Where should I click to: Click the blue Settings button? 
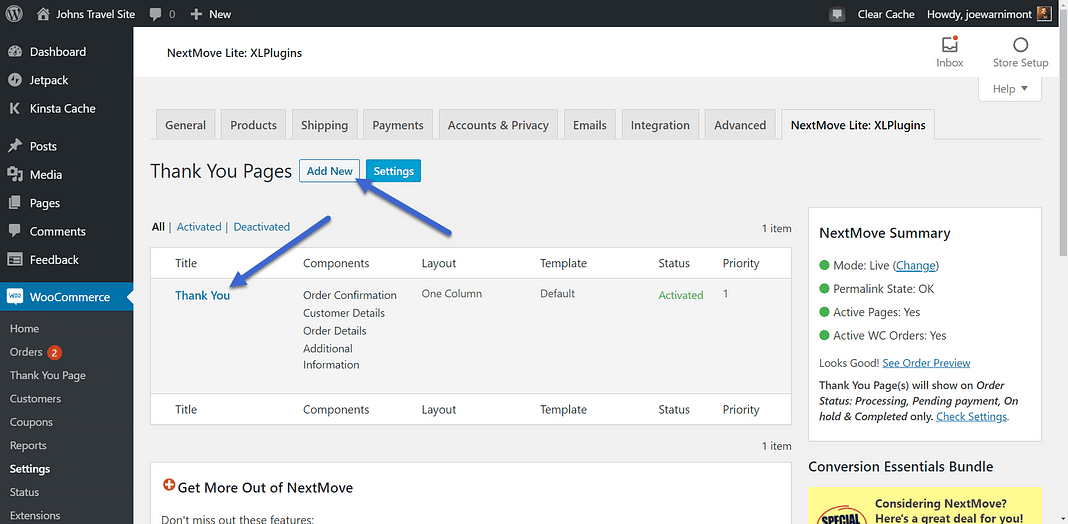394,171
